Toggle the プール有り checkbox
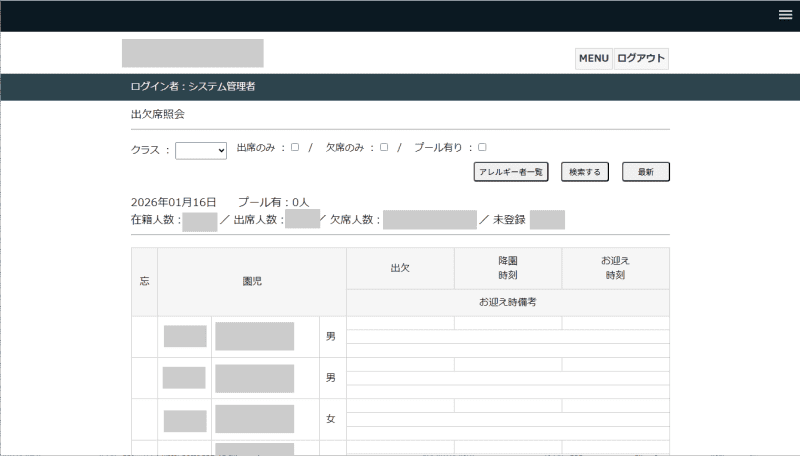Screen dimensions: 800x456 482,147
